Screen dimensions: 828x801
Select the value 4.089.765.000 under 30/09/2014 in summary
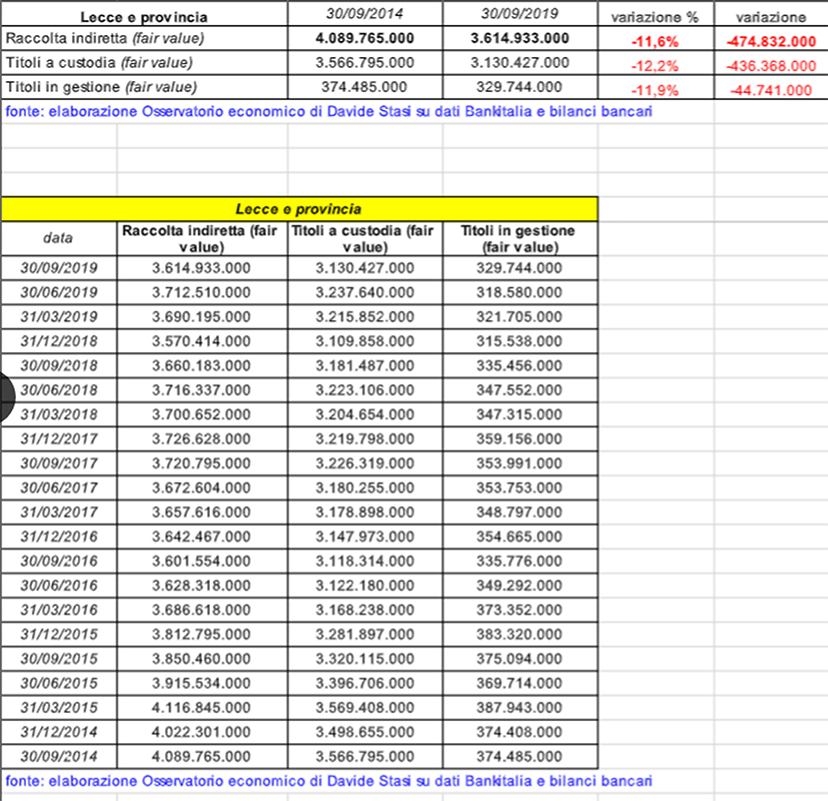coord(365,38)
